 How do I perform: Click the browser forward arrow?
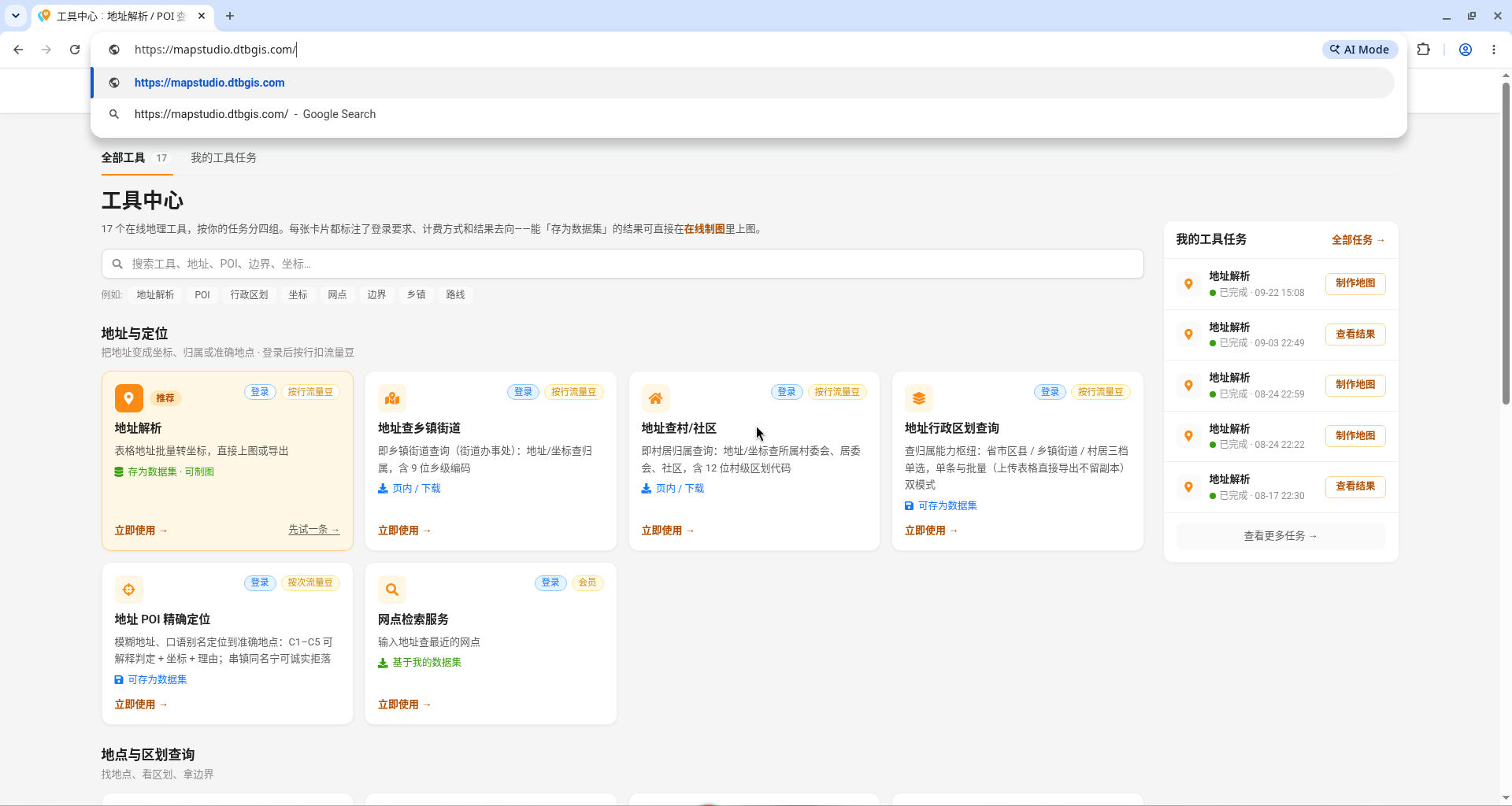[46, 50]
